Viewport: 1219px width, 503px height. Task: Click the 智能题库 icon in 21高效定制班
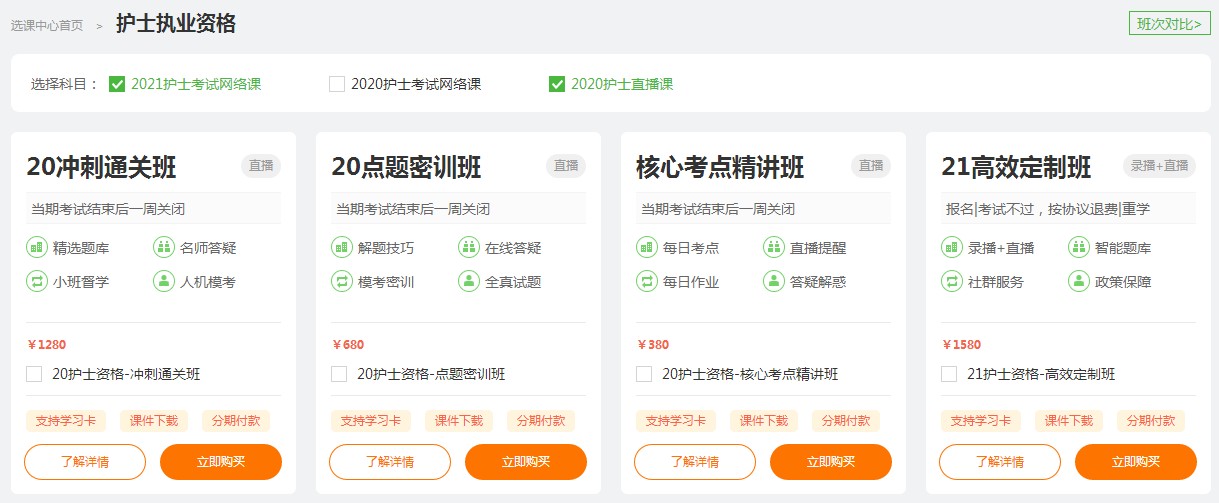(1079, 248)
